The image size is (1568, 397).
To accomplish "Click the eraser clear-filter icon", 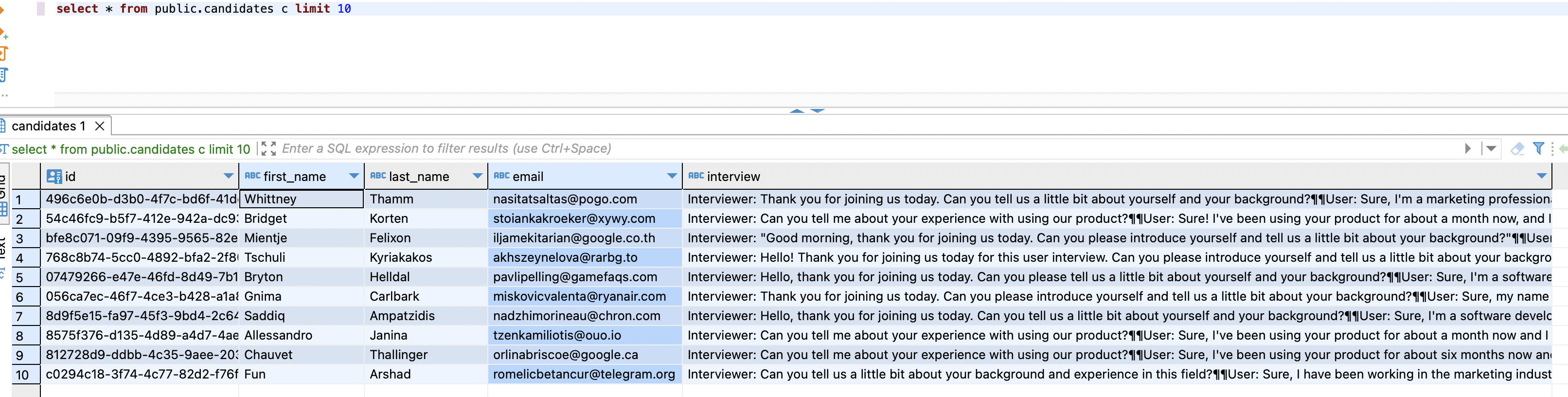I will coord(1517,148).
